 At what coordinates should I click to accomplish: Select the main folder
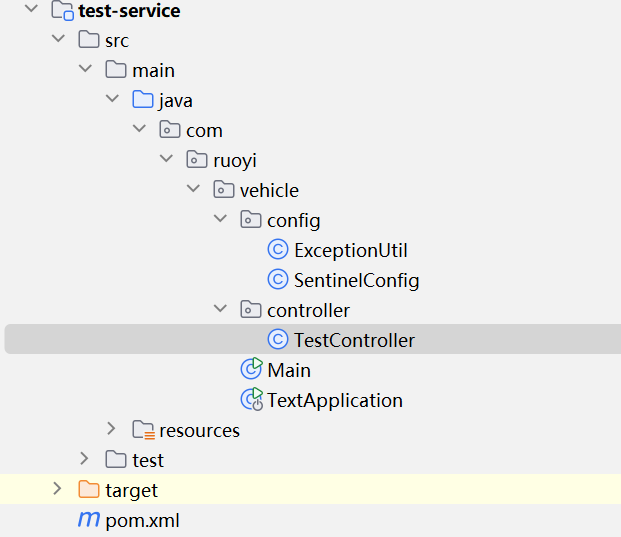pos(153,70)
